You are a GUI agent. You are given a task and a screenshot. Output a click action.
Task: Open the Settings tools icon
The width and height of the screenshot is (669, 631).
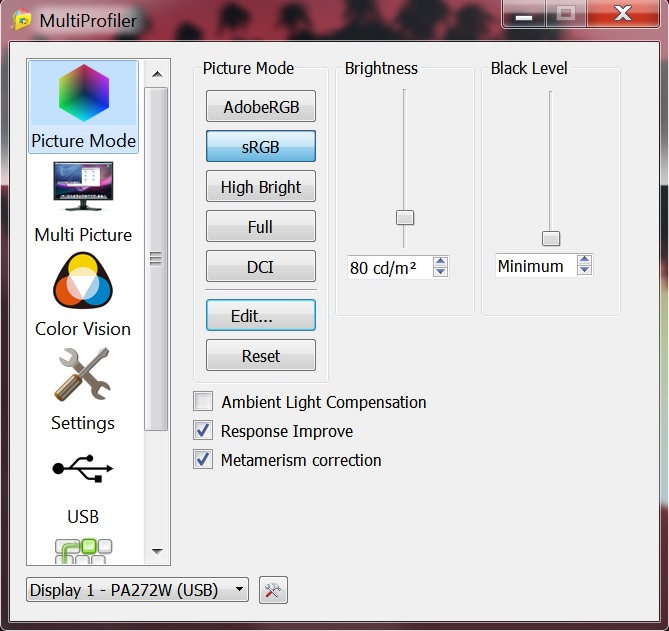click(x=83, y=376)
